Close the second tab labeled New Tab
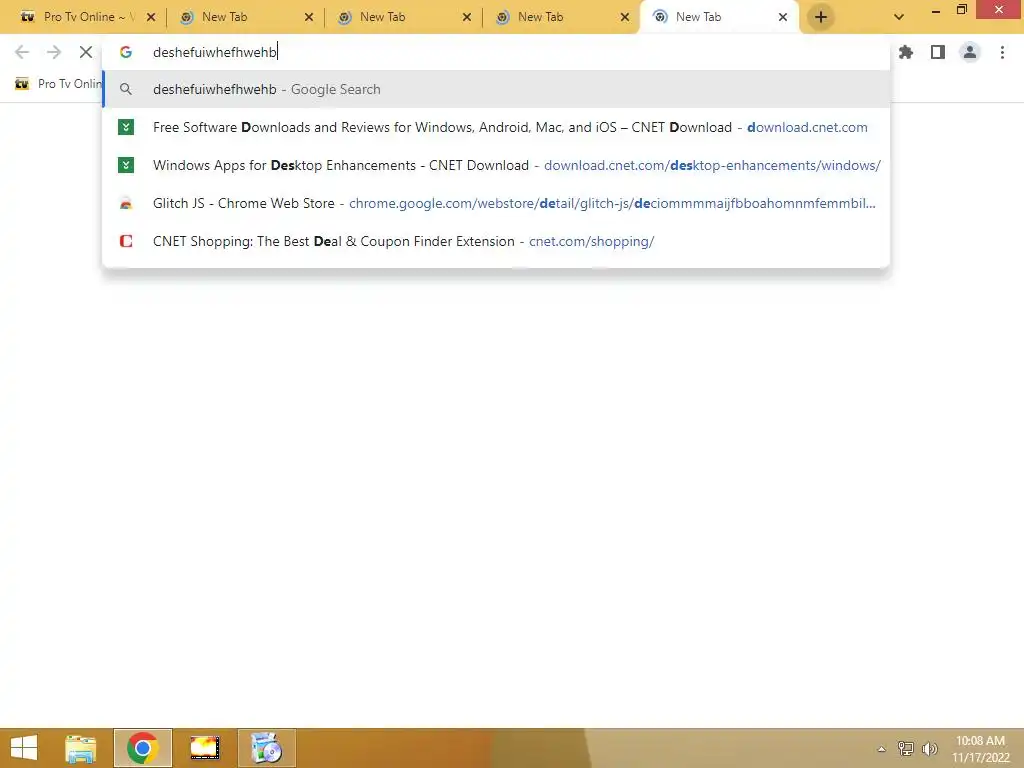This screenshot has width=1024, height=768. (x=309, y=17)
